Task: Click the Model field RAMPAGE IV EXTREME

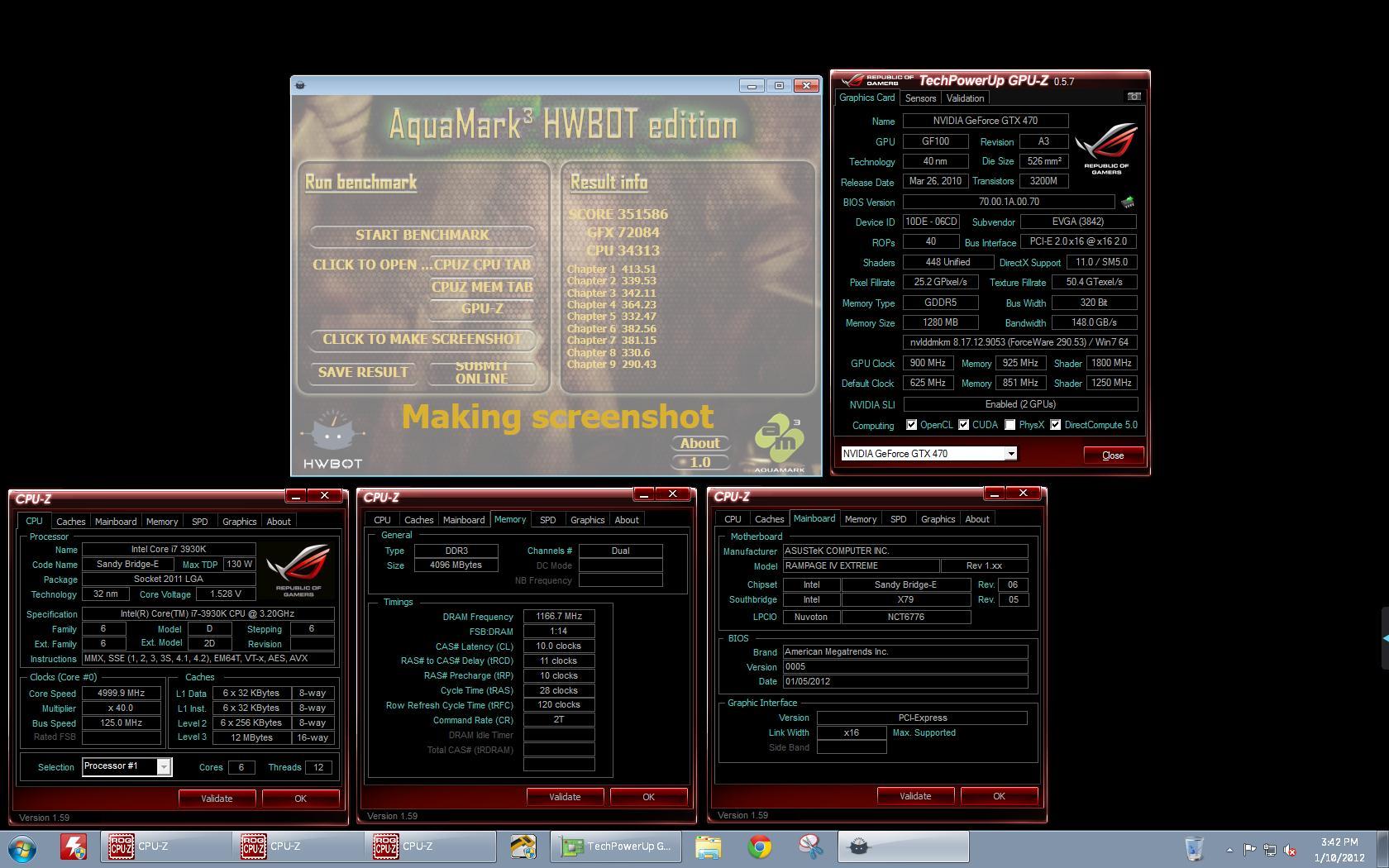Action: point(861,566)
